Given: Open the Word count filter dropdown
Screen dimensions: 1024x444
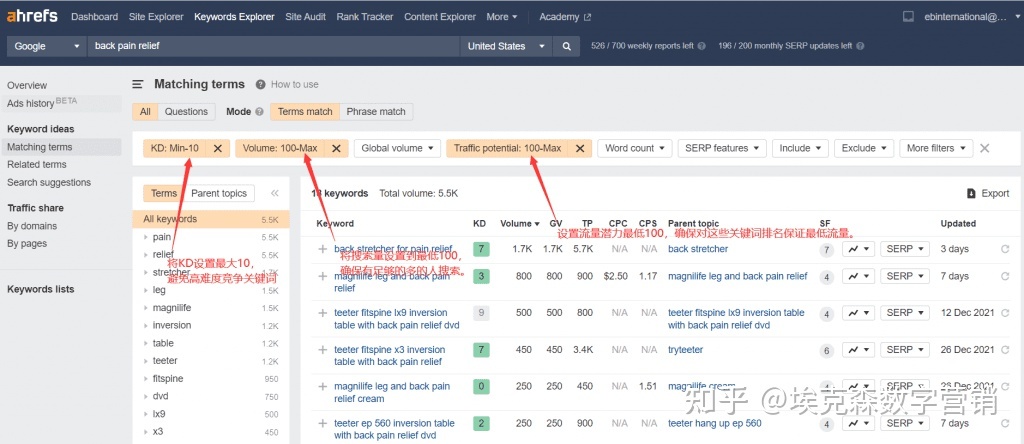Looking at the screenshot, I should click(x=635, y=148).
